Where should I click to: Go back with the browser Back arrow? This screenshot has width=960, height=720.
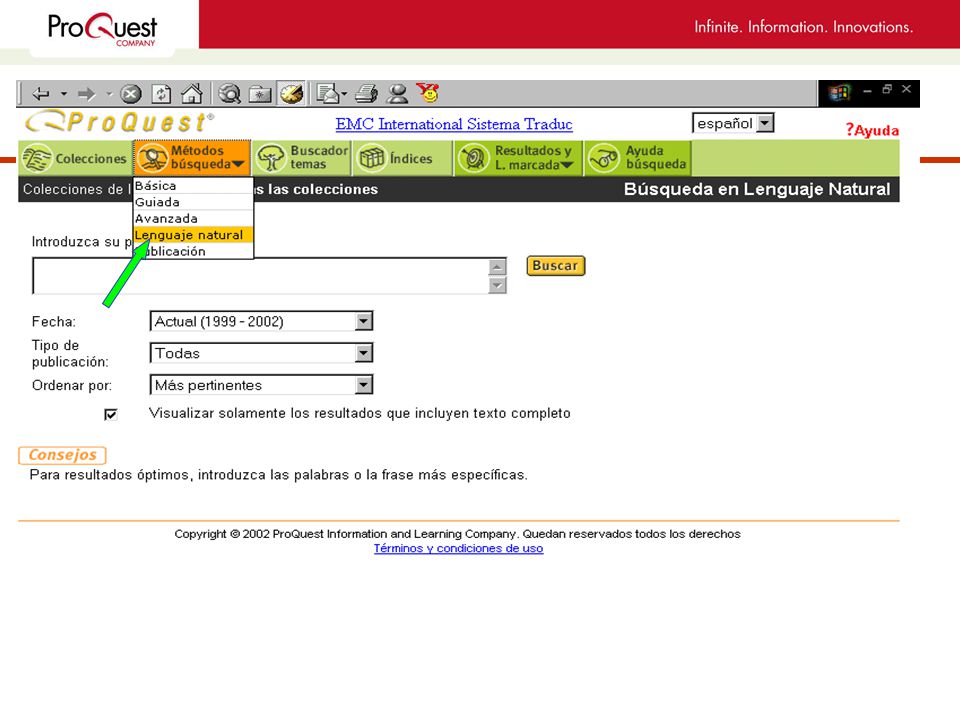click(41, 94)
